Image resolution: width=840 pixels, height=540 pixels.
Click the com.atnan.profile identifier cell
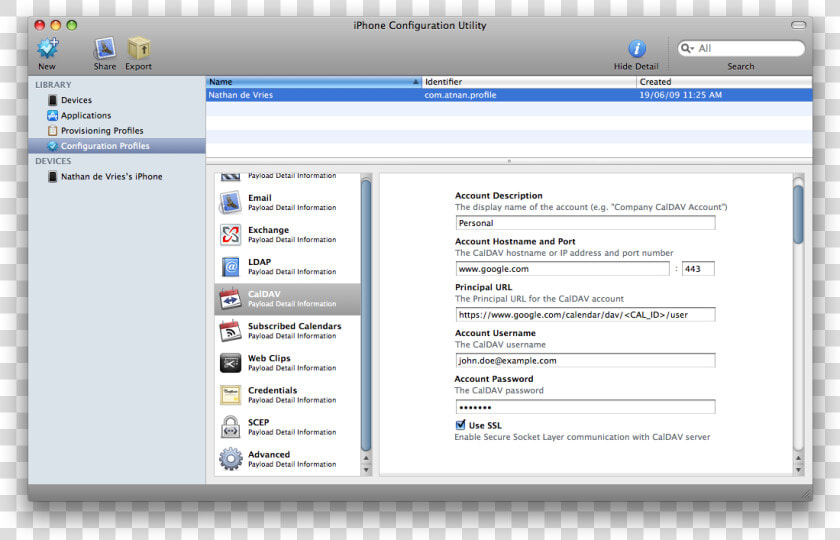[460, 95]
